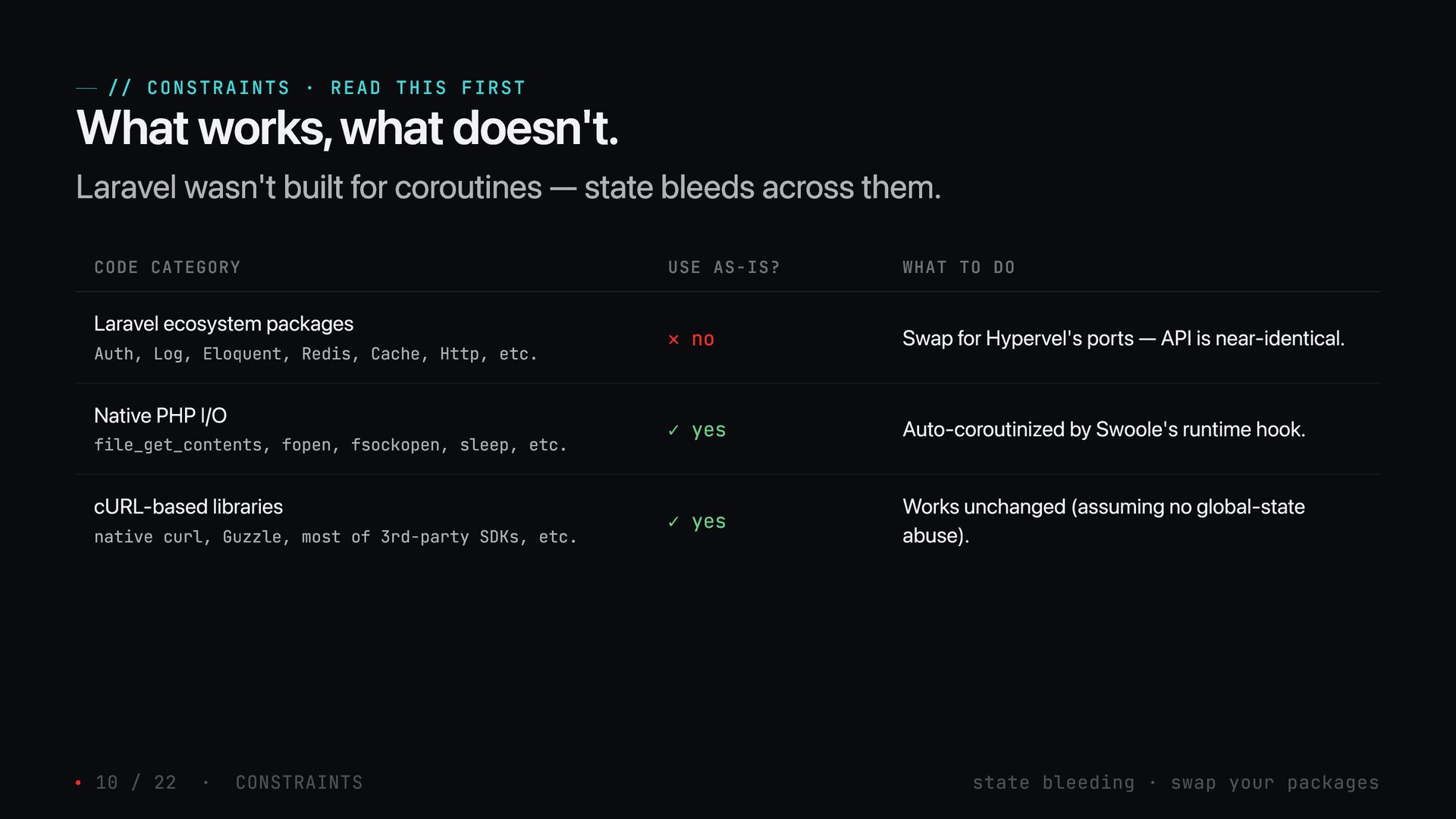Click the 'CONSTRAINTS' footer section label
Screen dimensions: 1456x819
[x=300, y=783]
